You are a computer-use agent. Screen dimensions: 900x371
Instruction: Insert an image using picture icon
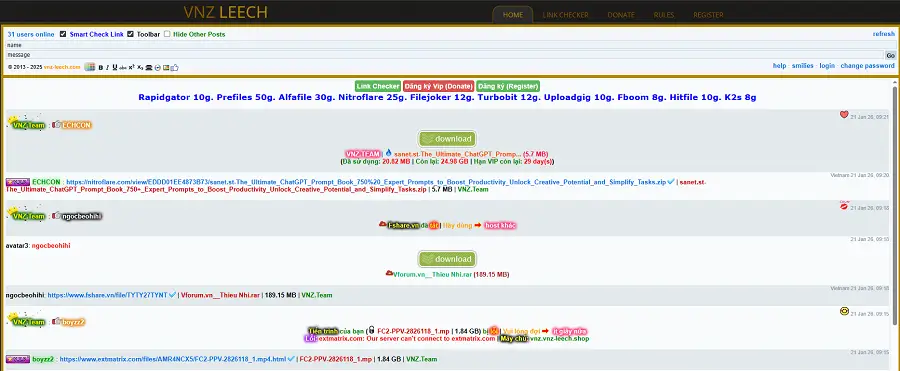click(x=166, y=67)
